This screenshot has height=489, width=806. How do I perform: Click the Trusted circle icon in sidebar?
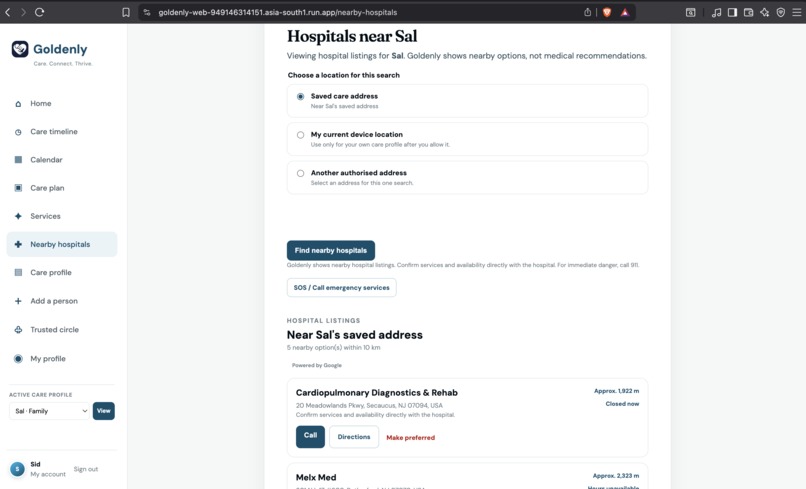tap(18, 330)
